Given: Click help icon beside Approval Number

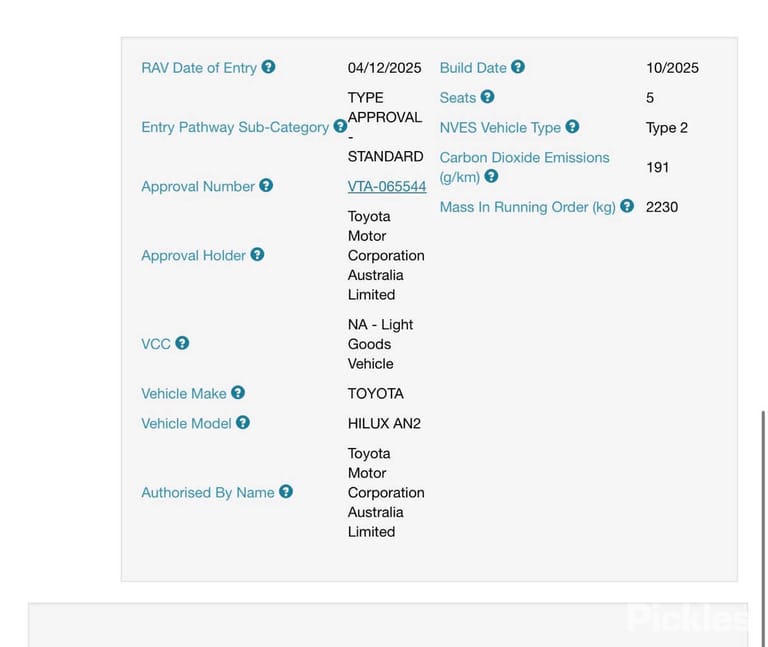Looking at the screenshot, I should tap(266, 185).
